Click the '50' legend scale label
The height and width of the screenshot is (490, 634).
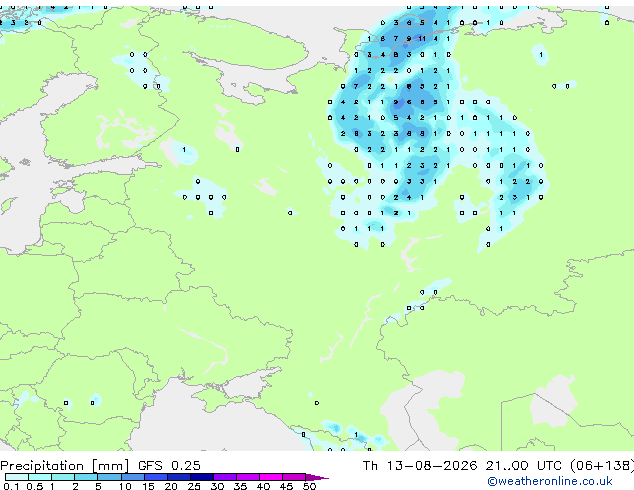pyautogui.click(x=309, y=486)
